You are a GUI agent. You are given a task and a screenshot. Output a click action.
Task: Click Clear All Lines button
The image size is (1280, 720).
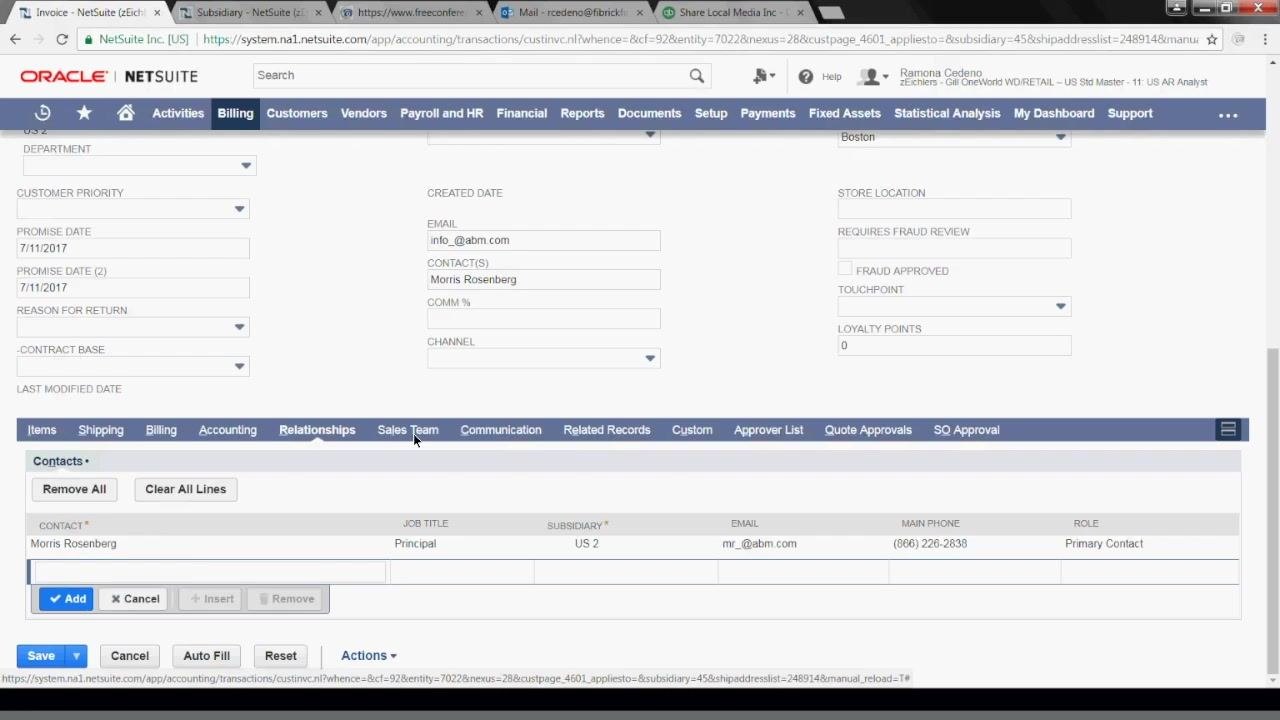(185, 489)
